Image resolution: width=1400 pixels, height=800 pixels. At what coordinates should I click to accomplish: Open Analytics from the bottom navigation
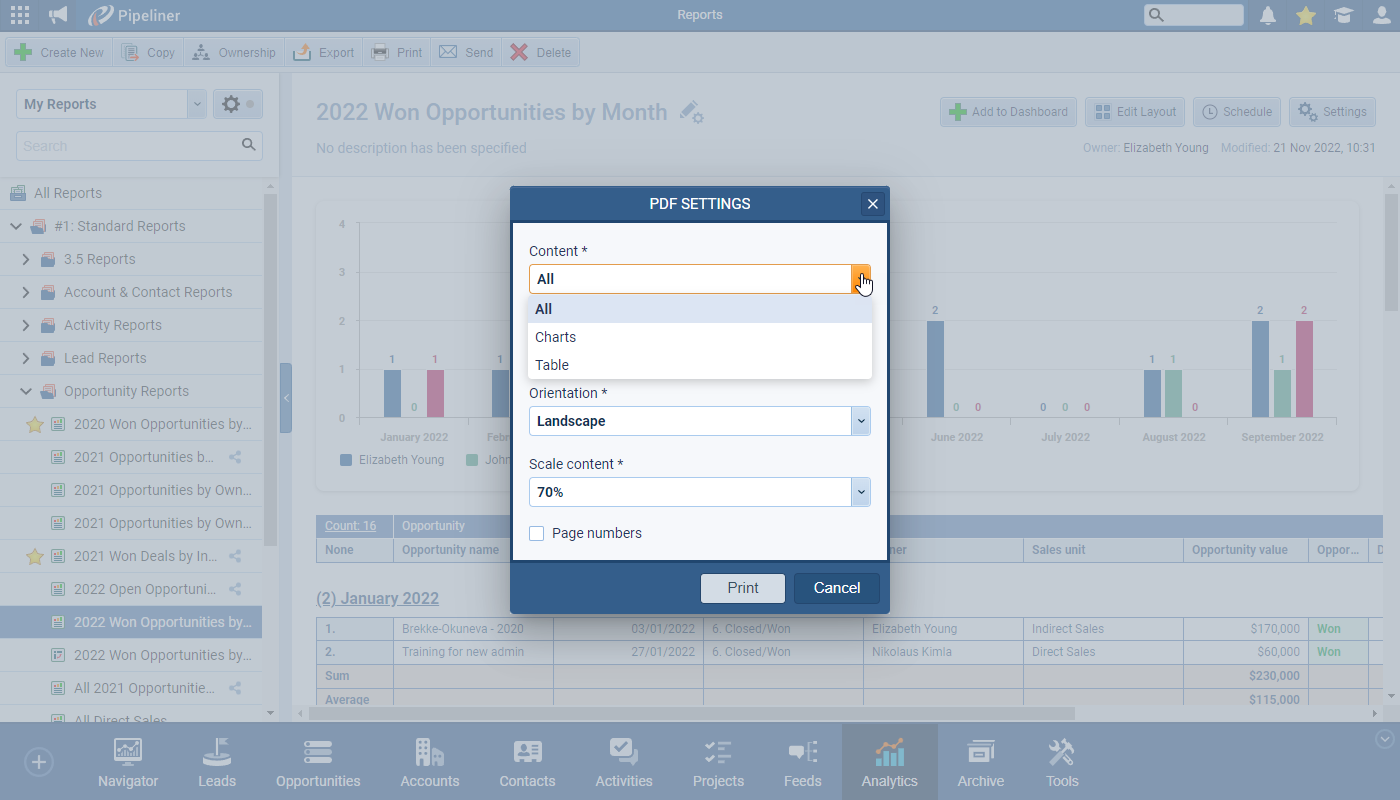coord(889,762)
